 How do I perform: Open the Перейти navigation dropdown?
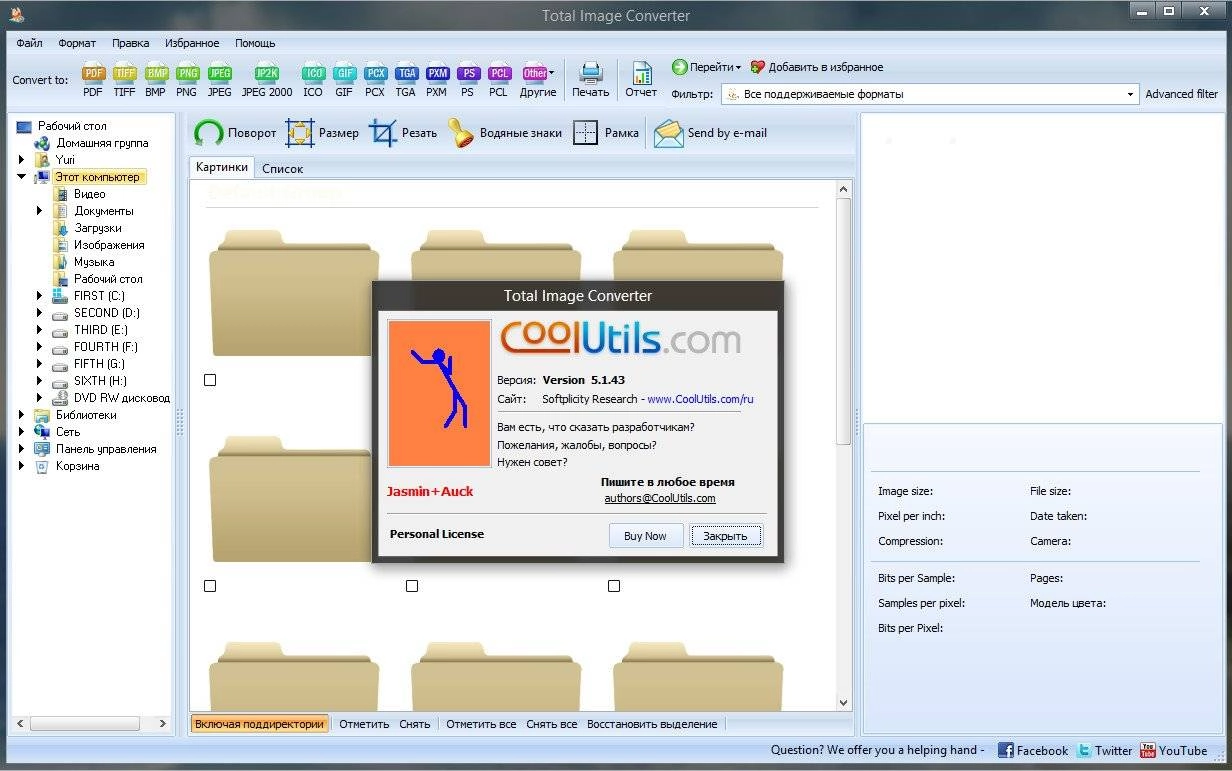(706, 67)
